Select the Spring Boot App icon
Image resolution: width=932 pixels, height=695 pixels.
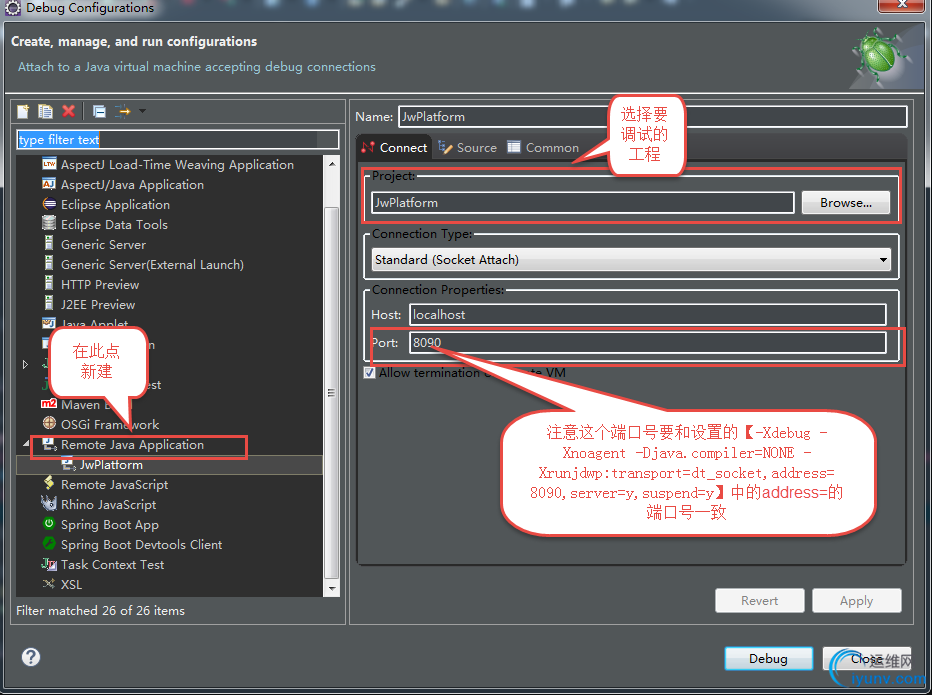49,524
